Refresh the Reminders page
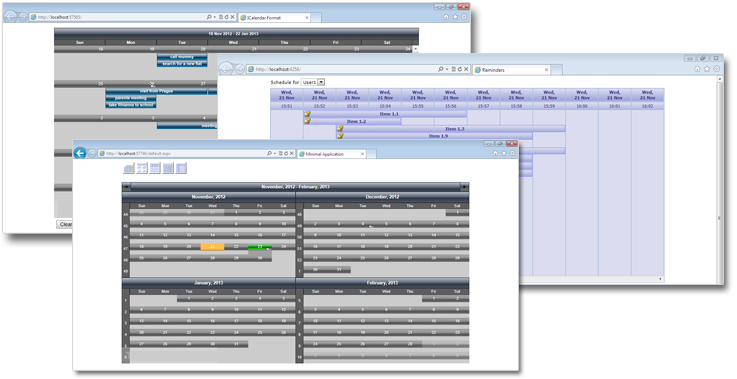This screenshot has width=737, height=379. [x=460, y=69]
